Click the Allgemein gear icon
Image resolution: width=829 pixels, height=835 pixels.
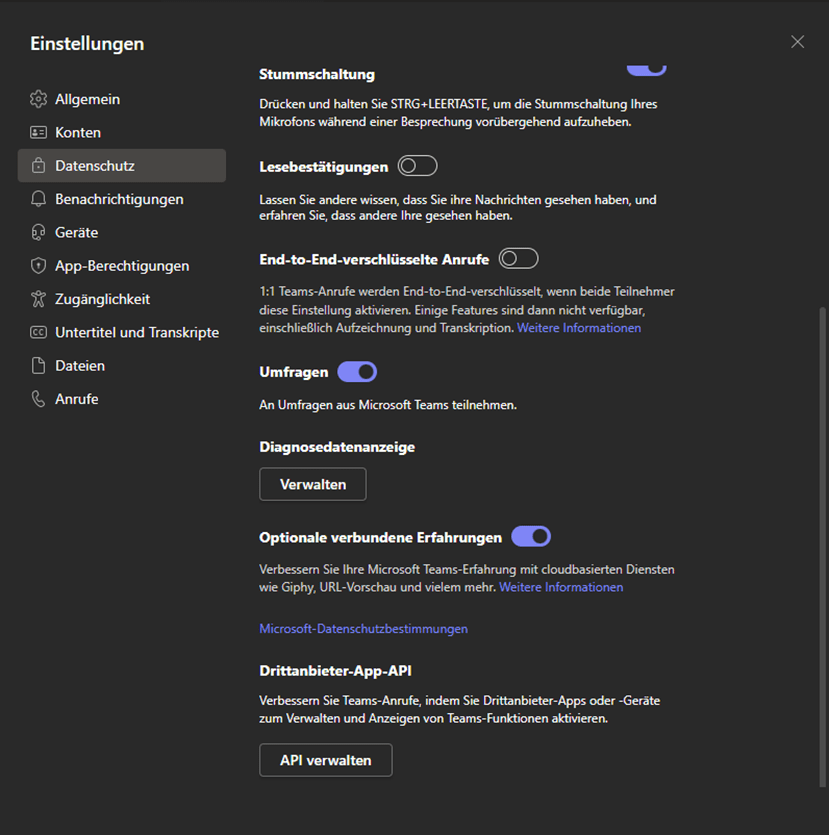(38, 99)
